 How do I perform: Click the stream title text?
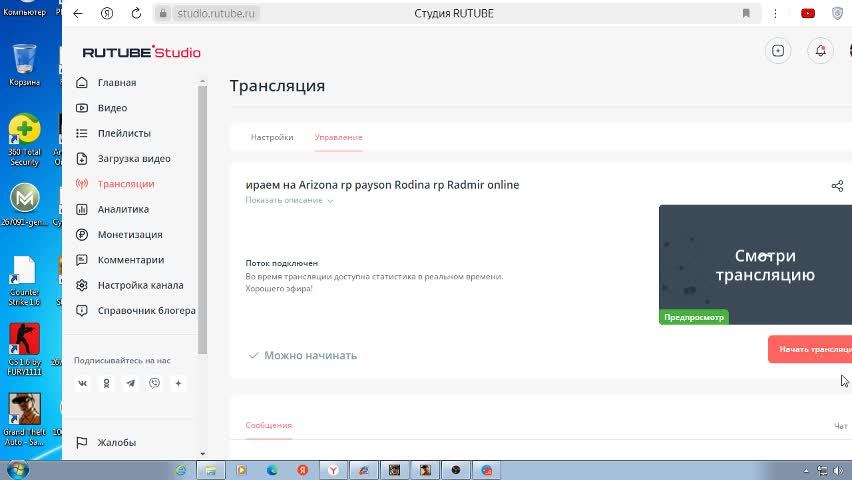382,185
